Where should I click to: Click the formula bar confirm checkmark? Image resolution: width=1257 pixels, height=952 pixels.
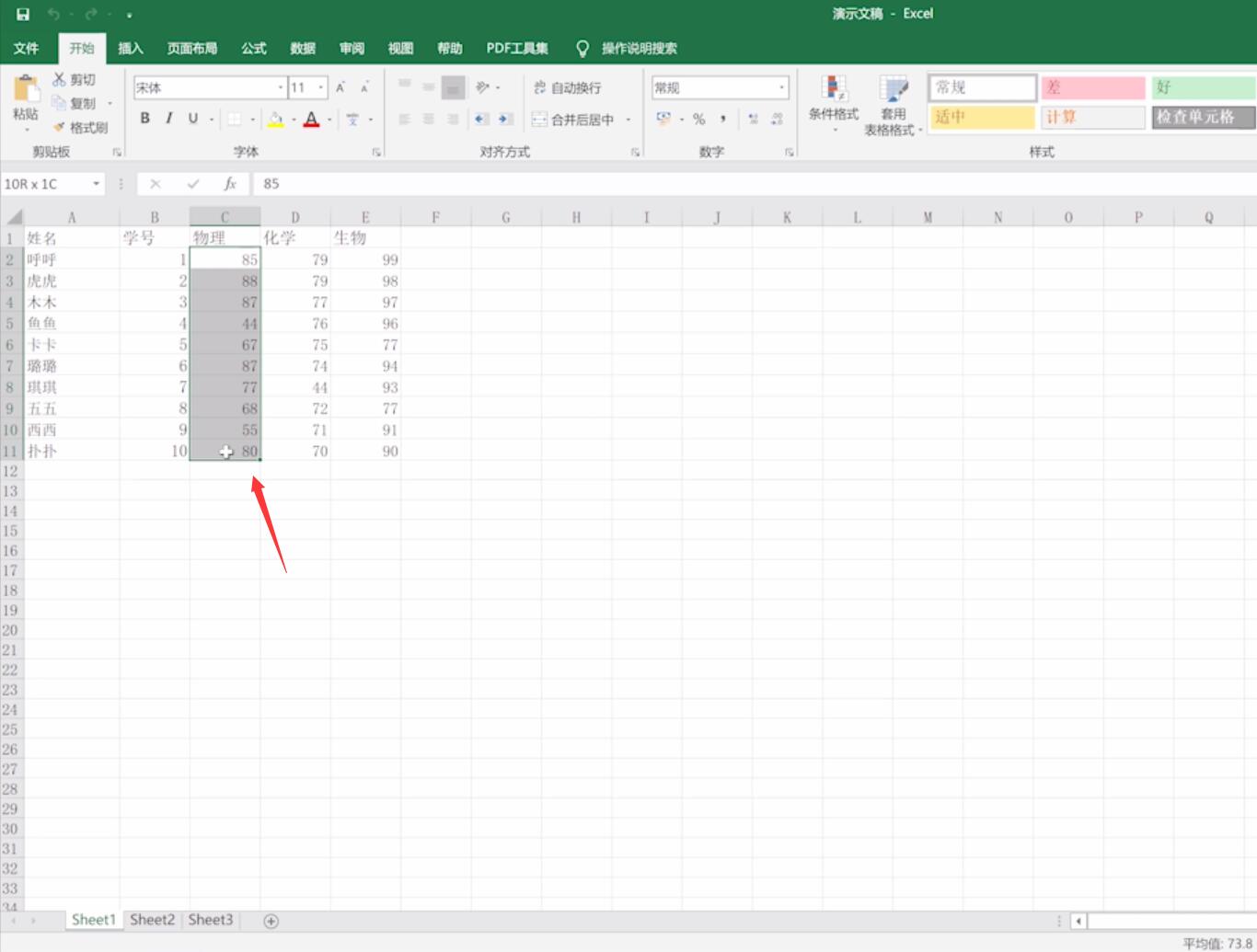[193, 184]
